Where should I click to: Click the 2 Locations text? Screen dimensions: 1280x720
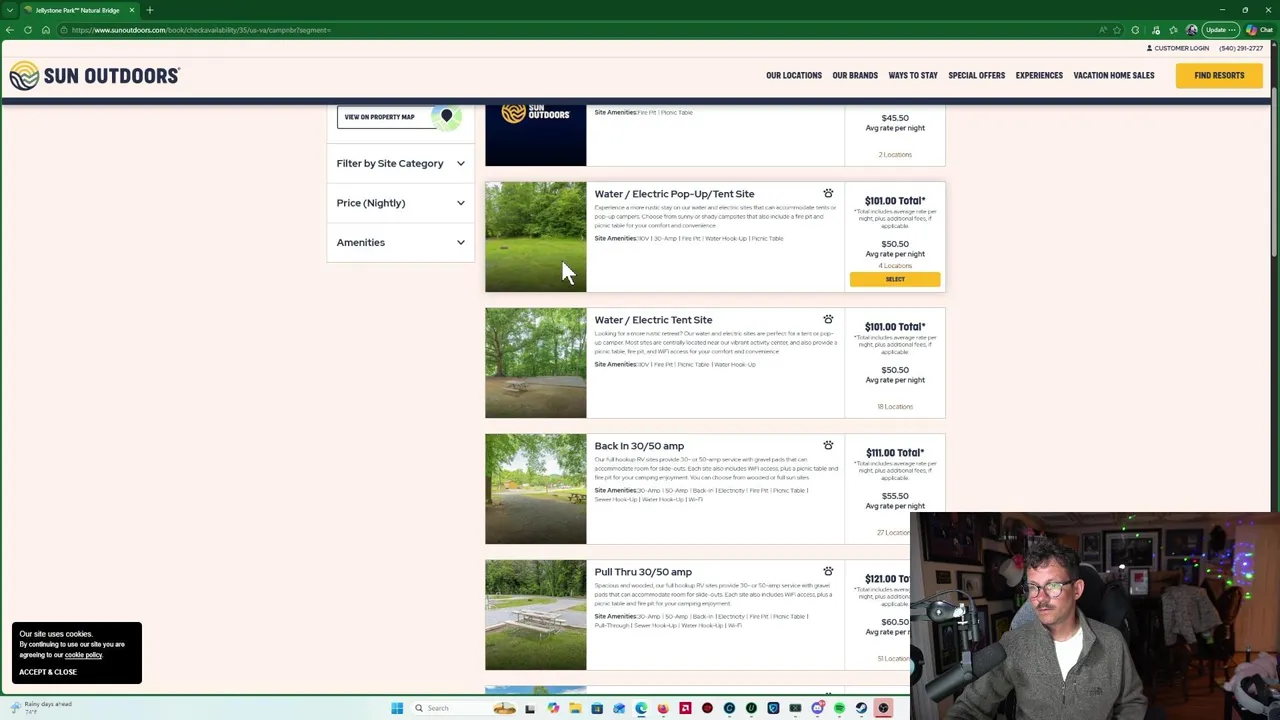(x=895, y=155)
